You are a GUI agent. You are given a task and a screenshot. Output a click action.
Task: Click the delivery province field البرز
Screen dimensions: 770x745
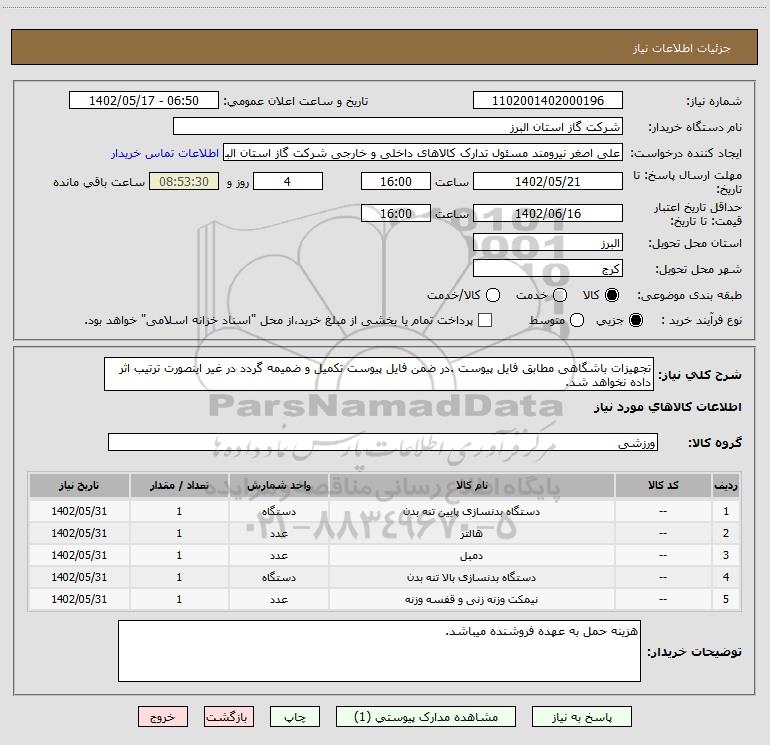pos(548,243)
